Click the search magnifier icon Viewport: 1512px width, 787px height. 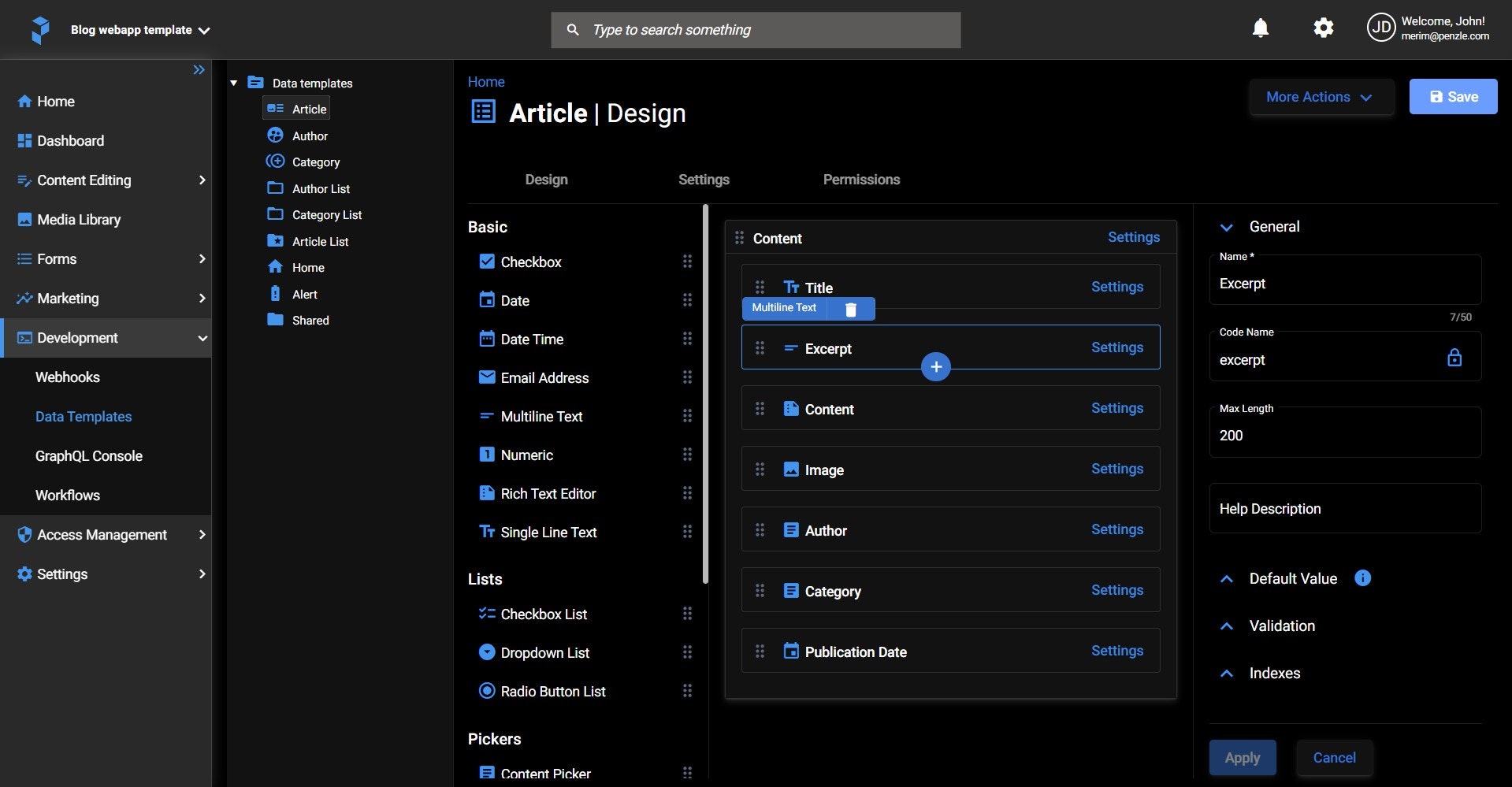[573, 30]
